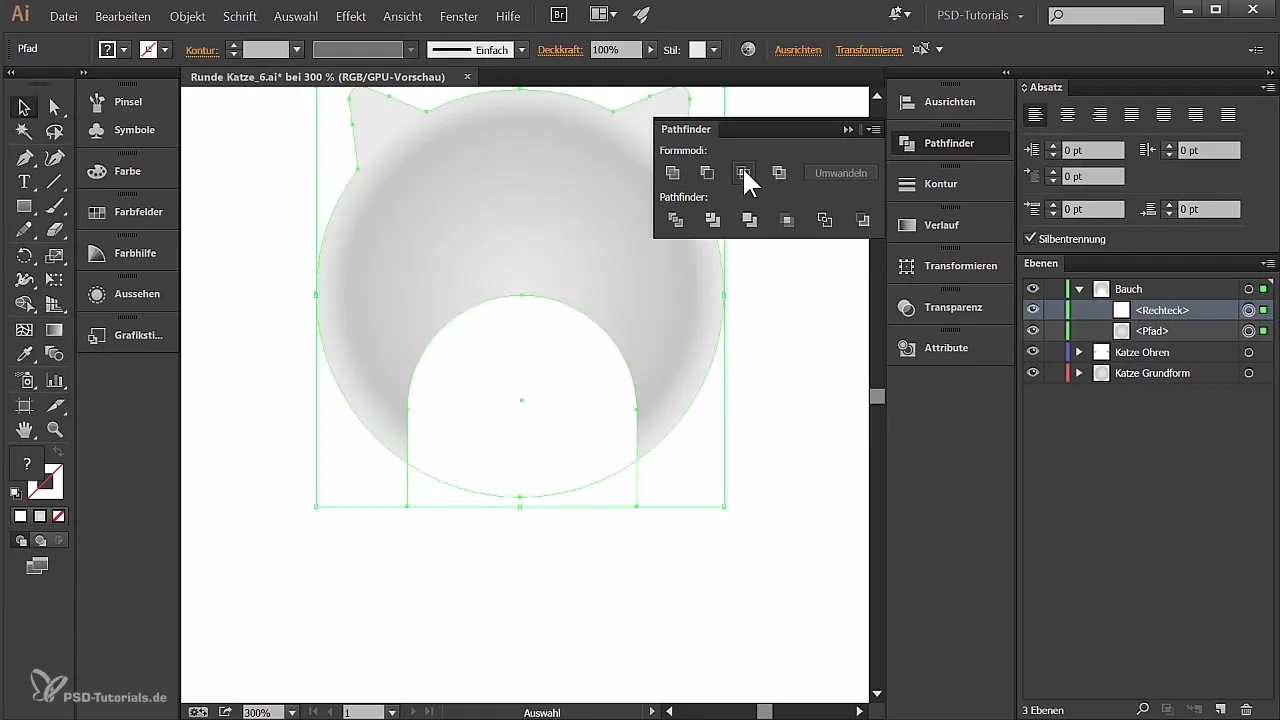Expand the Katze Ohren layer
This screenshot has width=1280, height=720.
tap(1079, 352)
